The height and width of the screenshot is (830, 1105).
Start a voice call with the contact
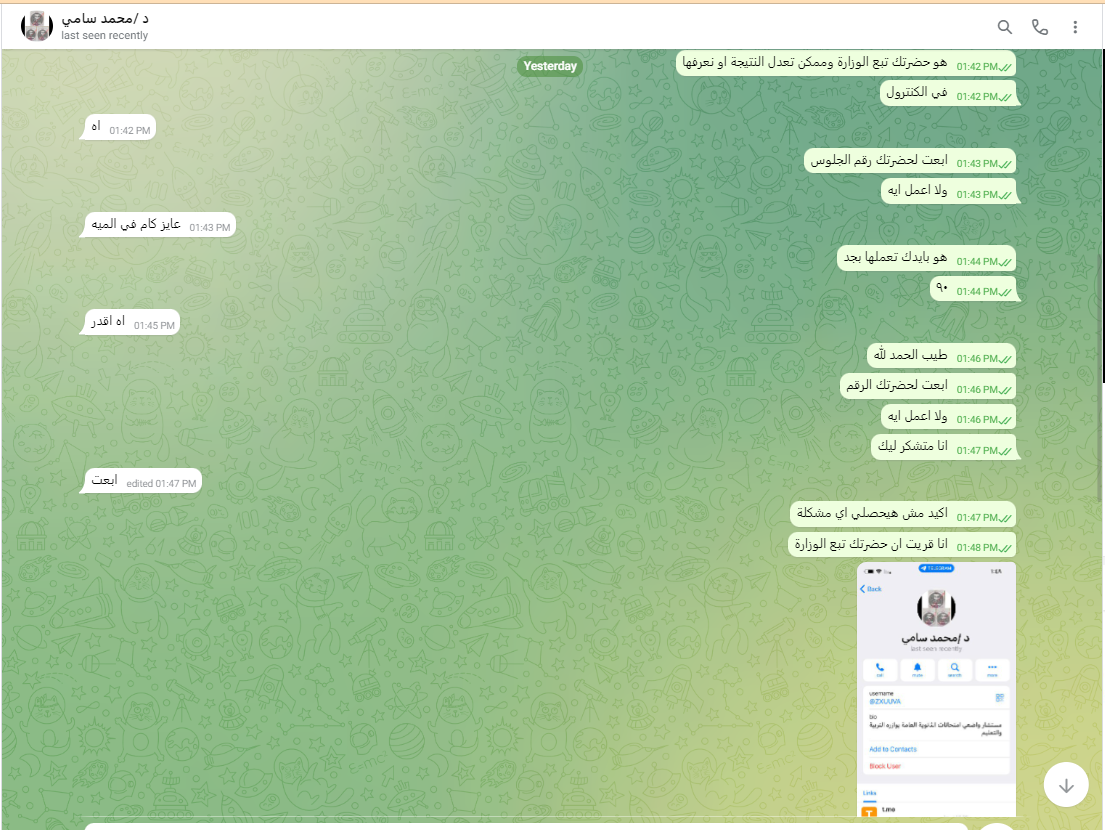(1040, 27)
